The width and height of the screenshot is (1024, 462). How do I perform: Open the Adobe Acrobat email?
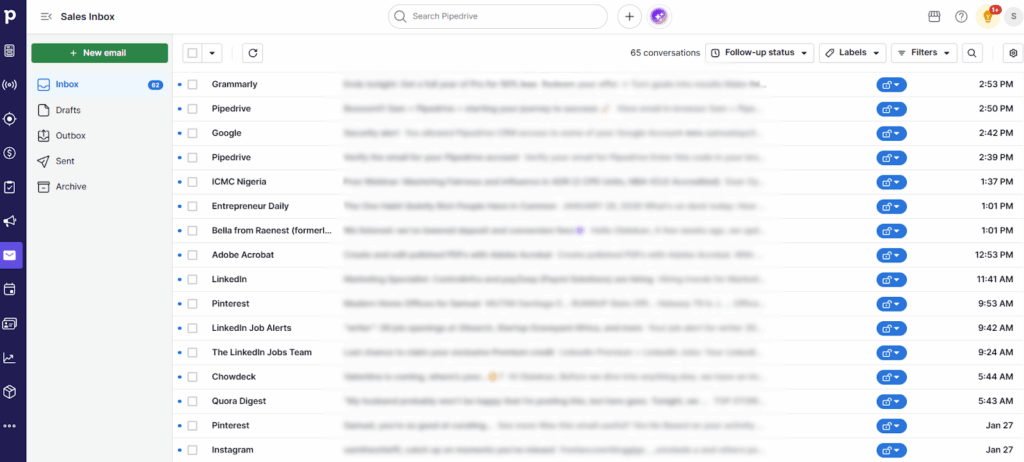coord(598,255)
